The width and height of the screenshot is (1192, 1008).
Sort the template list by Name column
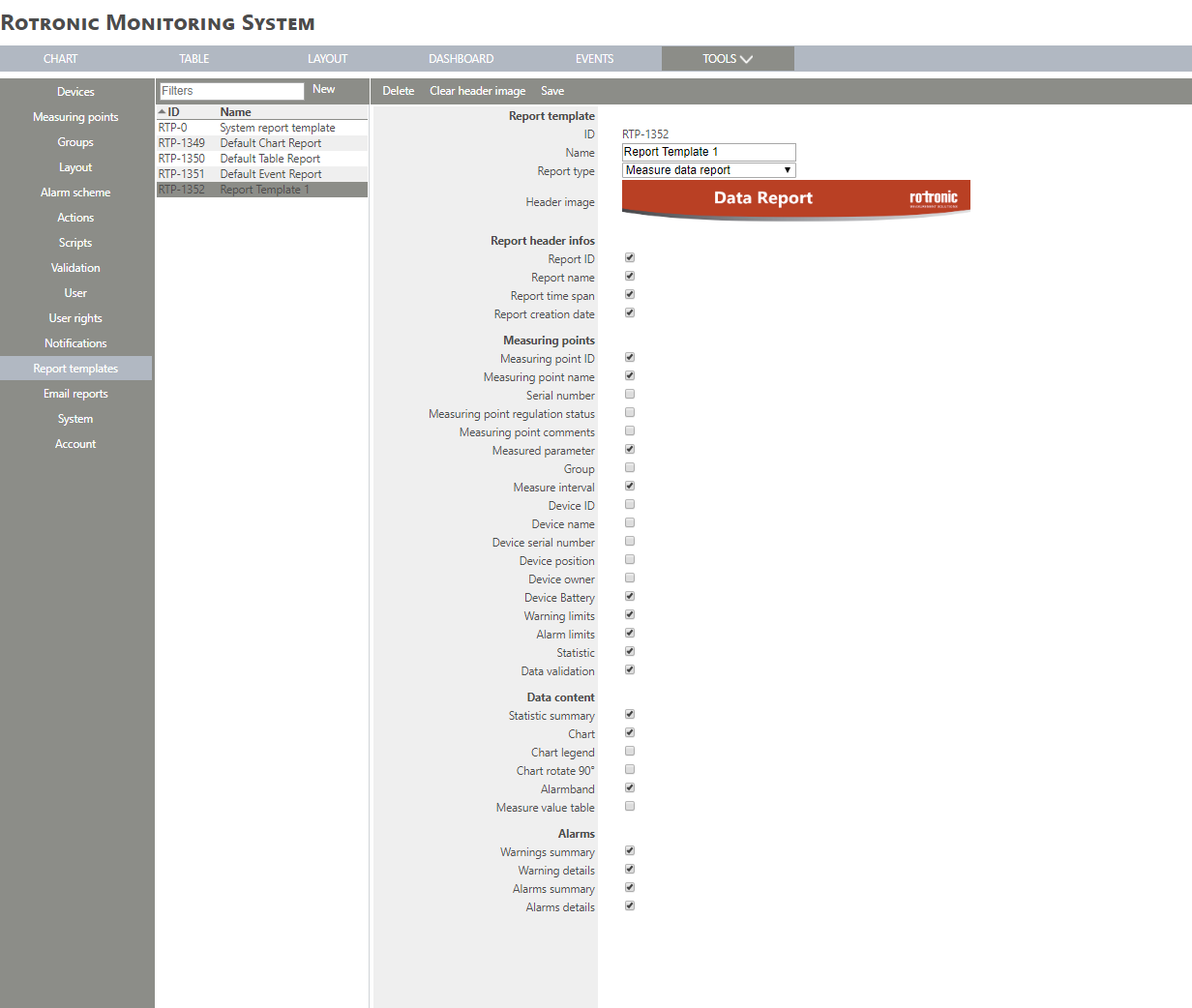[235, 112]
